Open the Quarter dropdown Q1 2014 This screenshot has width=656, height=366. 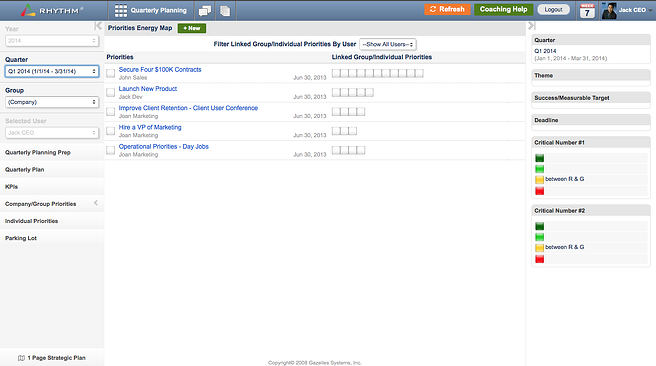tap(52, 71)
